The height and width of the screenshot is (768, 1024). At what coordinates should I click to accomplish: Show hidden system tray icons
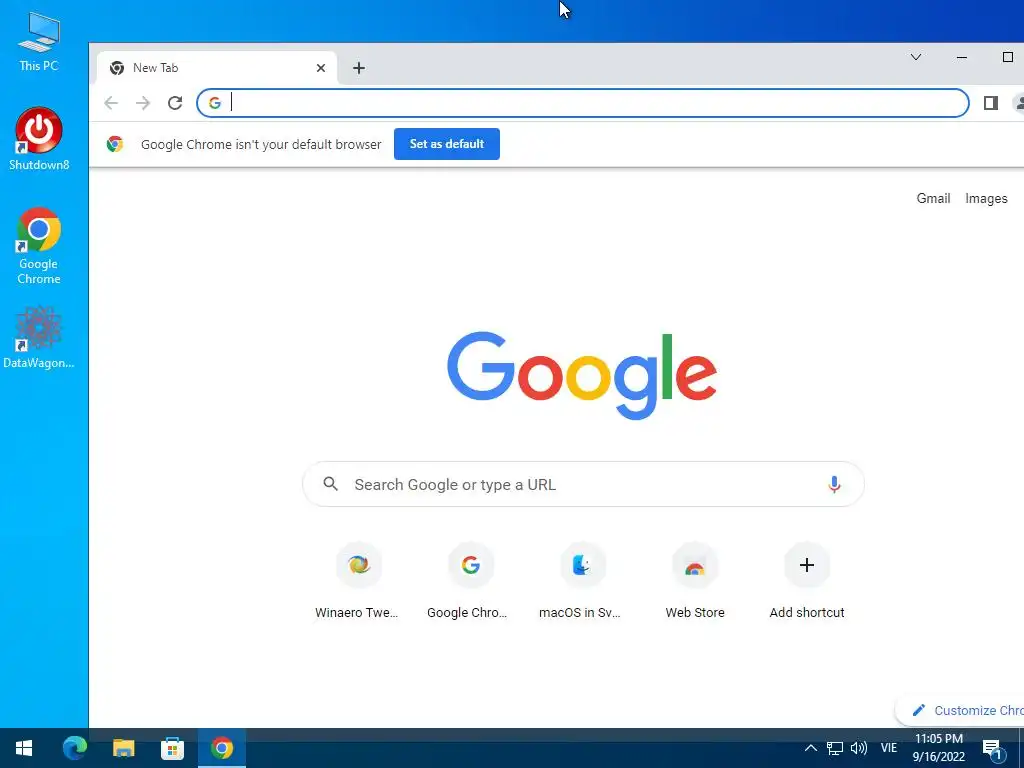click(810, 748)
